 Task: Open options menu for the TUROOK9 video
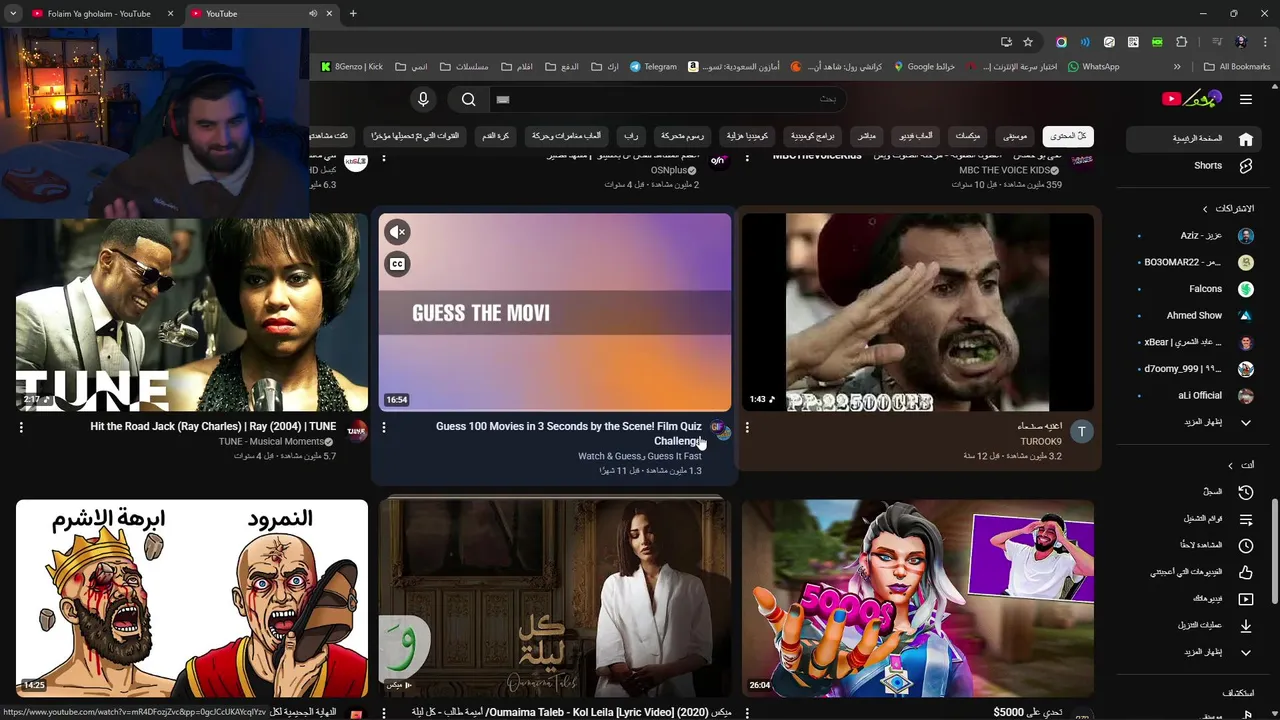point(747,427)
